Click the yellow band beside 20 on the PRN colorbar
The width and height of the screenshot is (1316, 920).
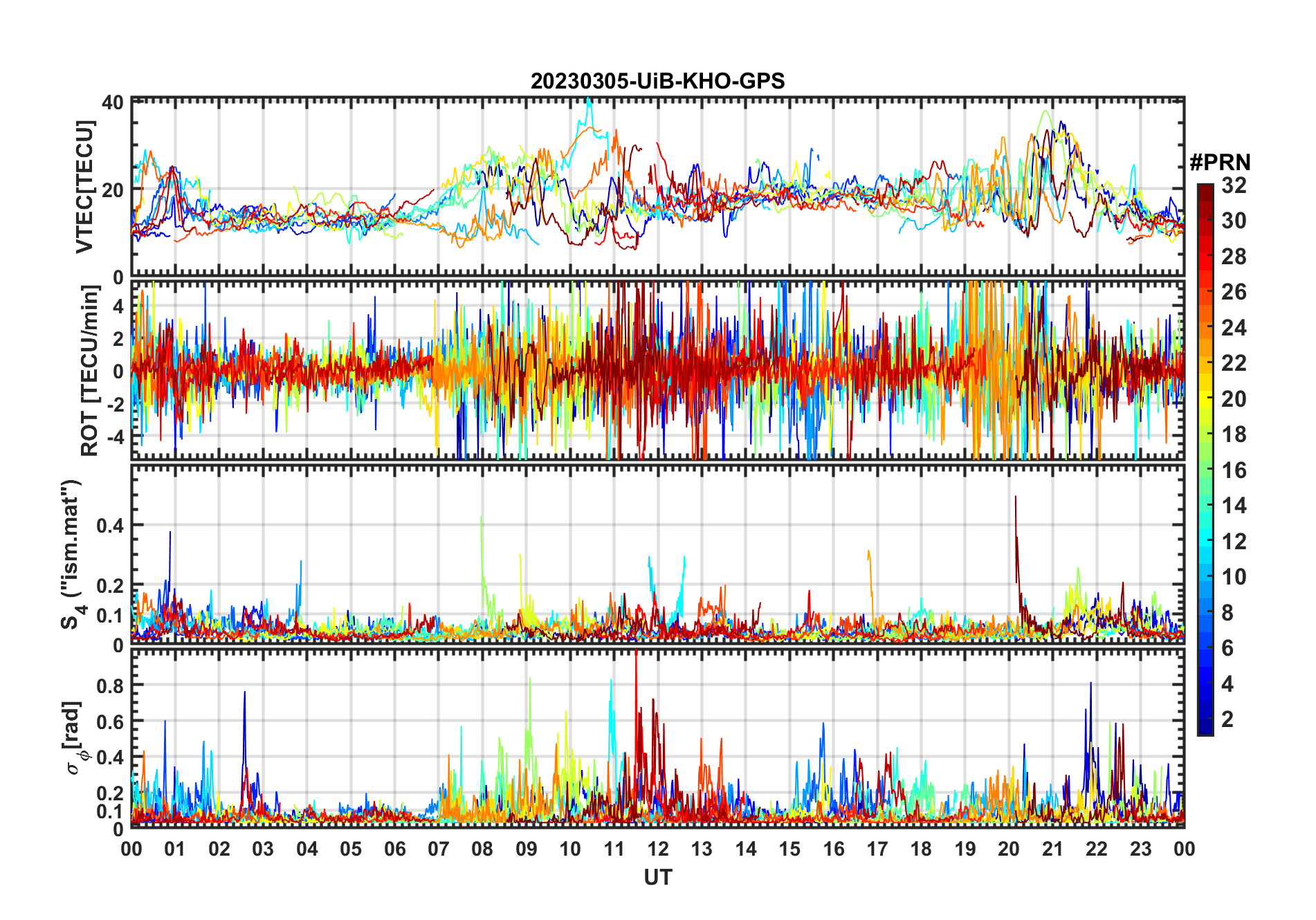(x=1205, y=398)
